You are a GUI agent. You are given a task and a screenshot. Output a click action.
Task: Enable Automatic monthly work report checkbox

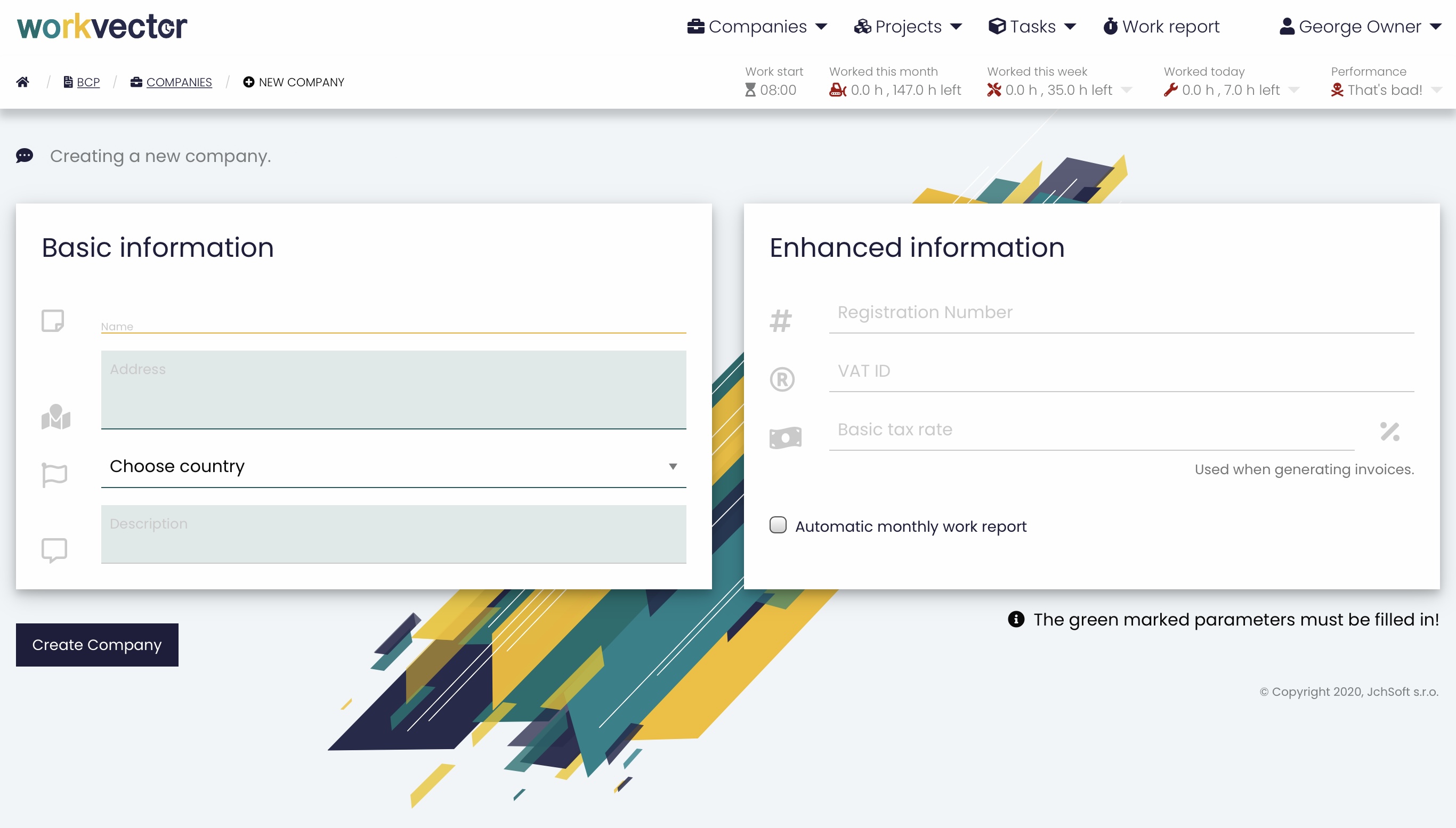pyautogui.click(x=778, y=525)
